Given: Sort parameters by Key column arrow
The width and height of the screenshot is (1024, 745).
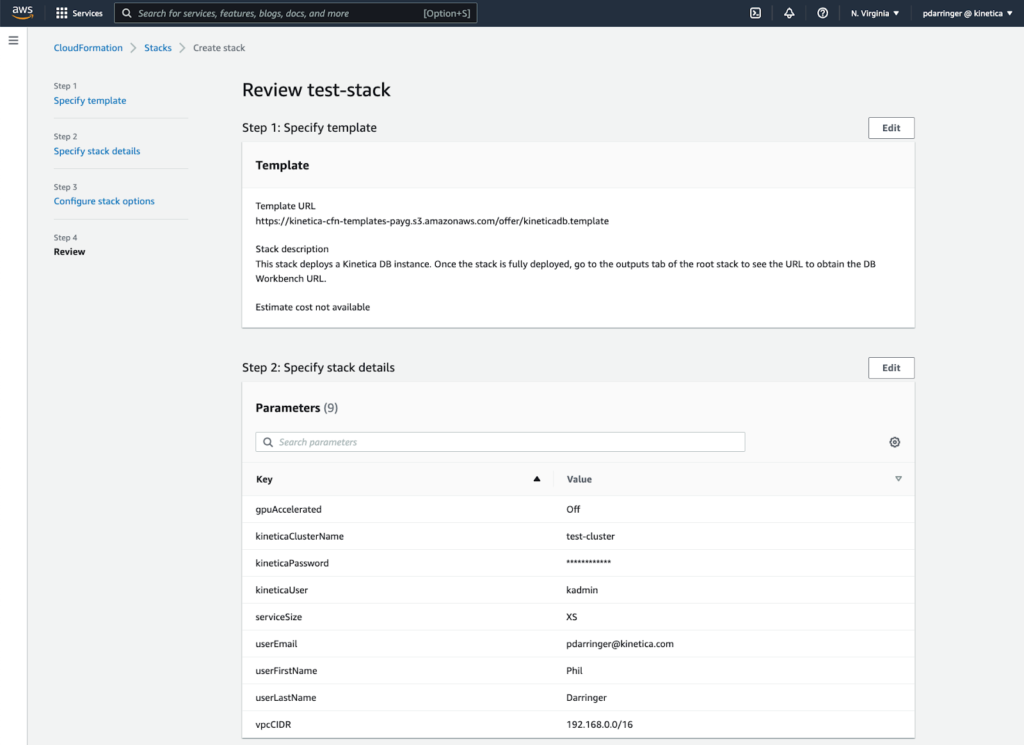Looking at the screenshot, I should pos(537,479).
